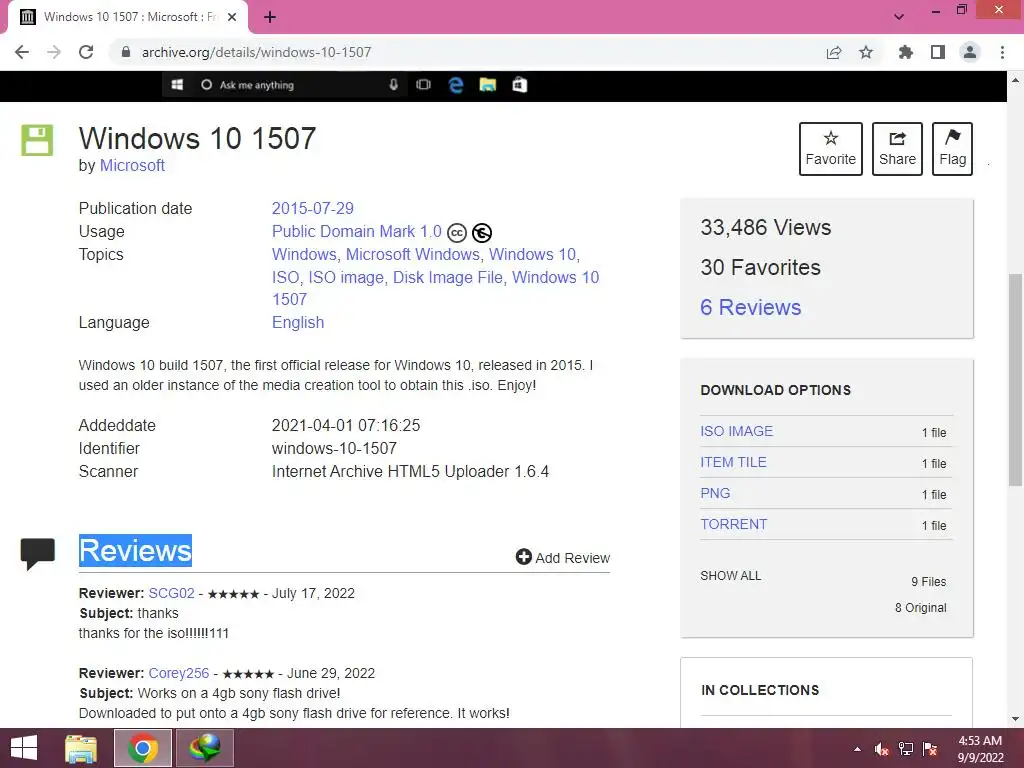The height and width of the screenshot is (768, 1024).
Task: Bookmark this tab with star icon
Action: 866,52
